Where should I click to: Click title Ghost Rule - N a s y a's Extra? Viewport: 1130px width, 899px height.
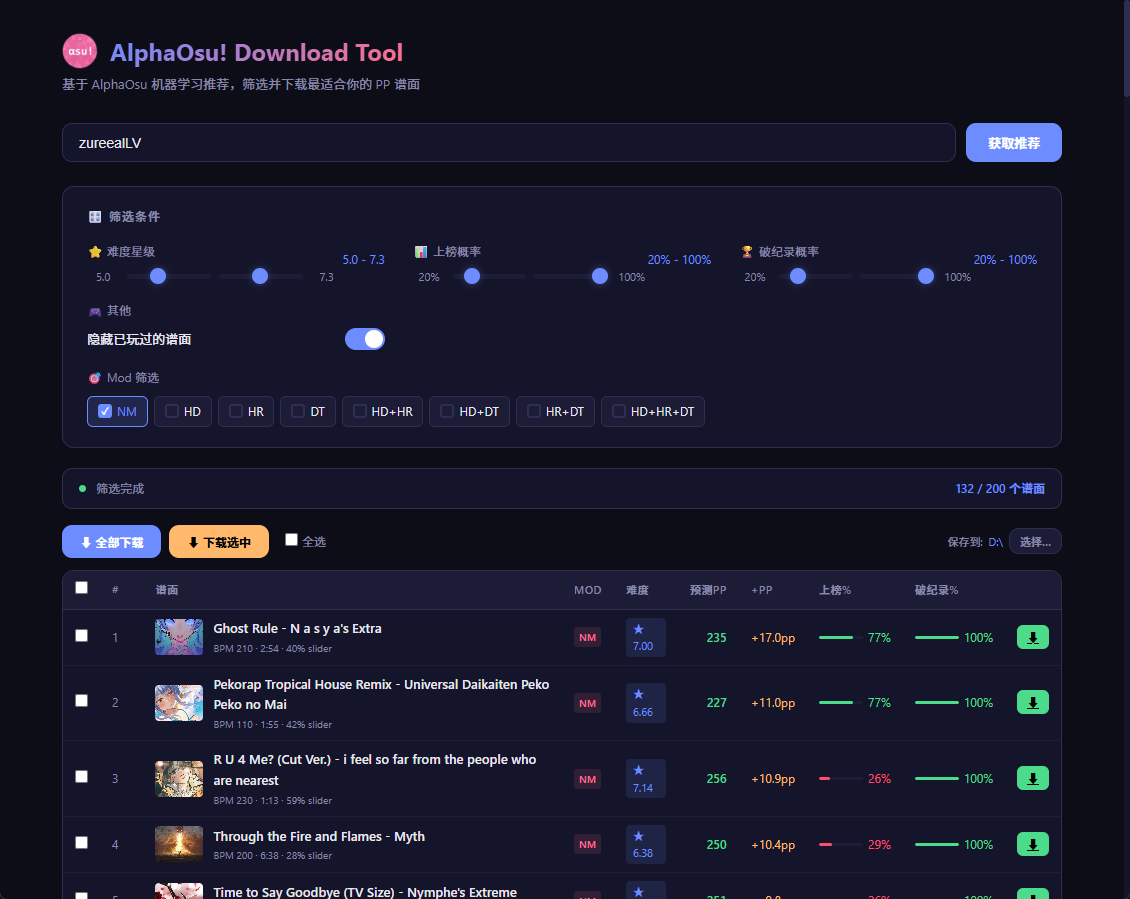tap(298, 629)
